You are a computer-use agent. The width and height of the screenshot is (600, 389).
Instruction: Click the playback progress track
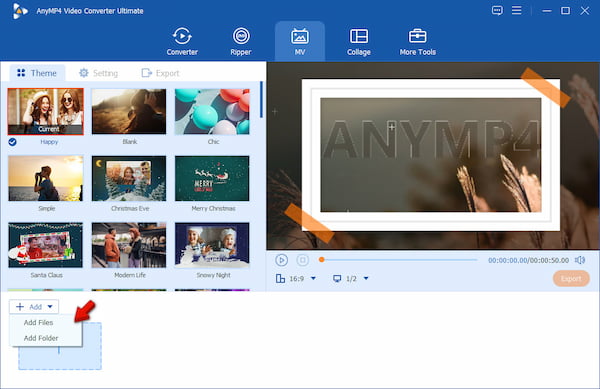pyautogui.click(x=398, y=260)
